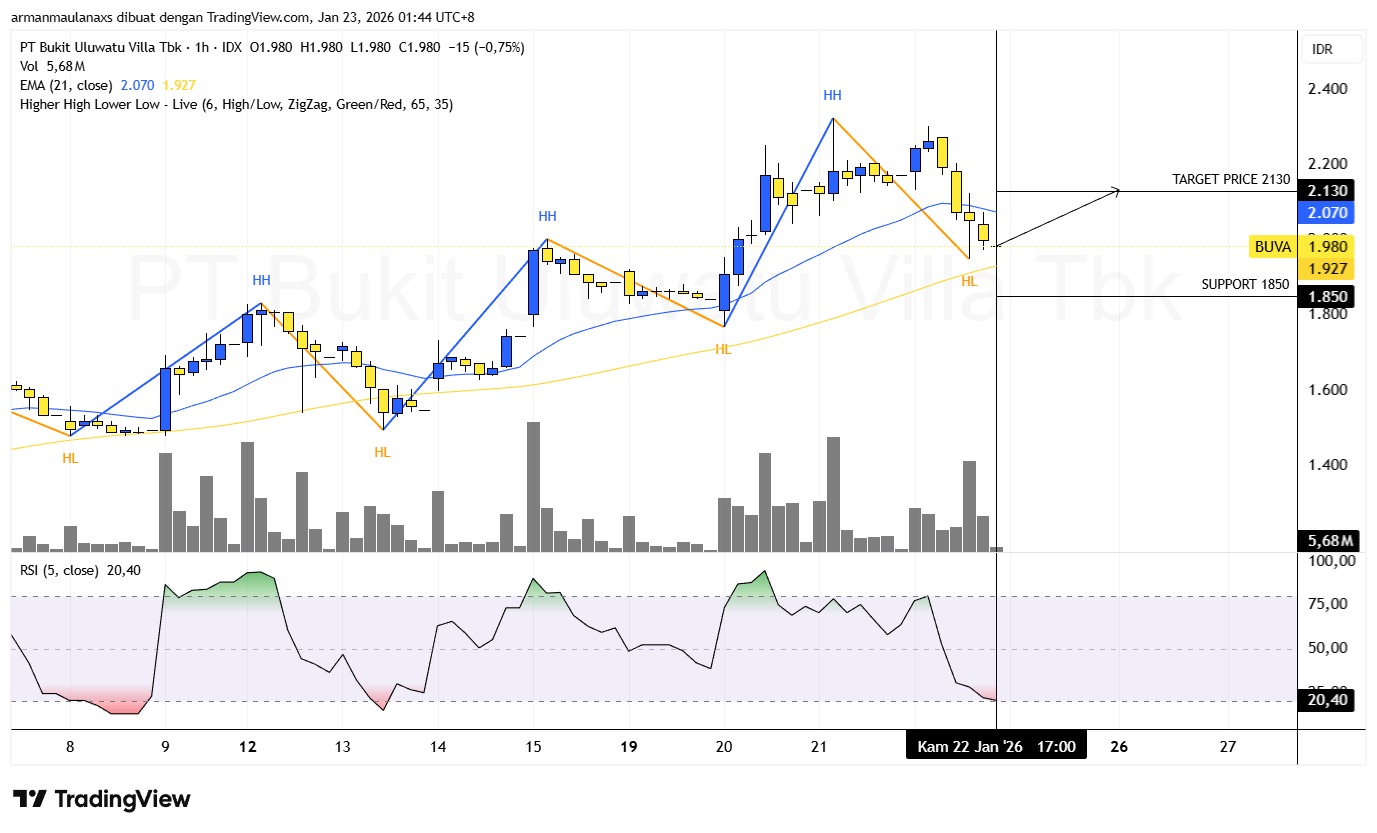Screen dimensions: 1377x833
Task: Click the date 26 on the time axis
Action: 1119,746
